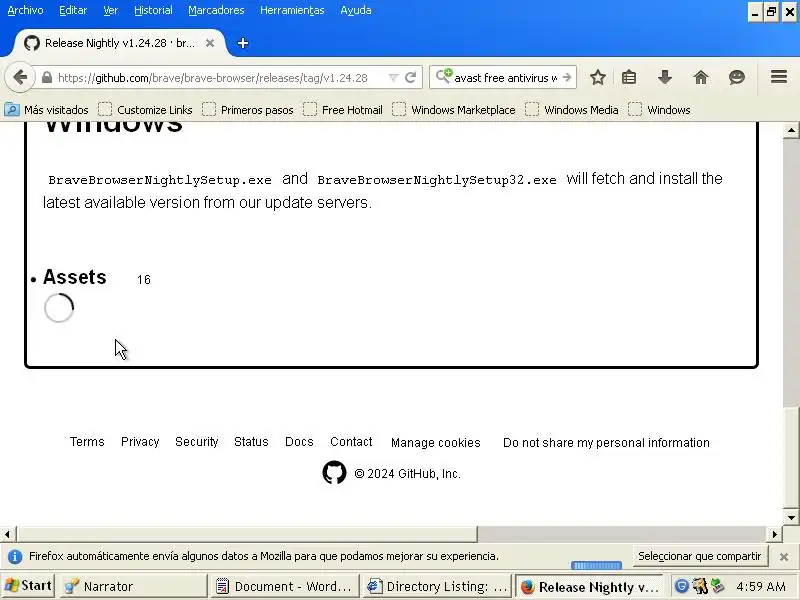800x600 pixels.
Task: Open the Windows Start button
Action: pos(28,586)
